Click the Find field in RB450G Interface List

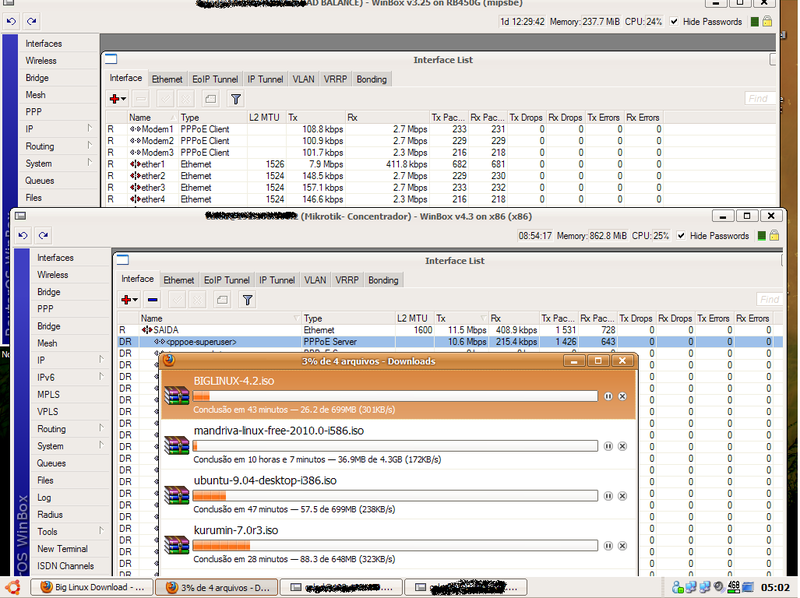[760, 98]
